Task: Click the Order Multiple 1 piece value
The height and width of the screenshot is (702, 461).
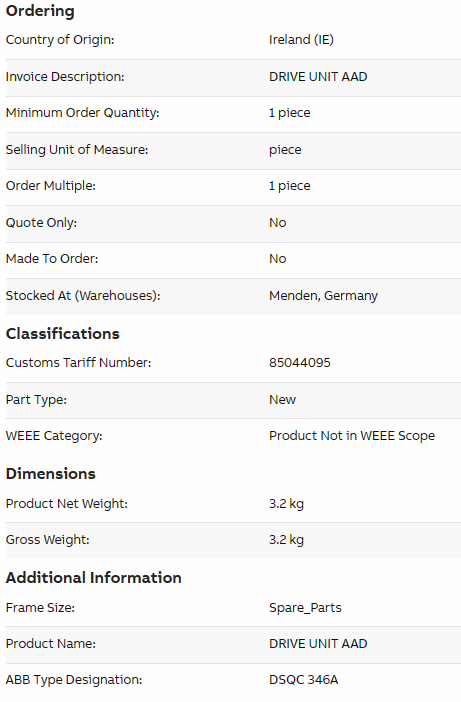Action: pos(290,186)
